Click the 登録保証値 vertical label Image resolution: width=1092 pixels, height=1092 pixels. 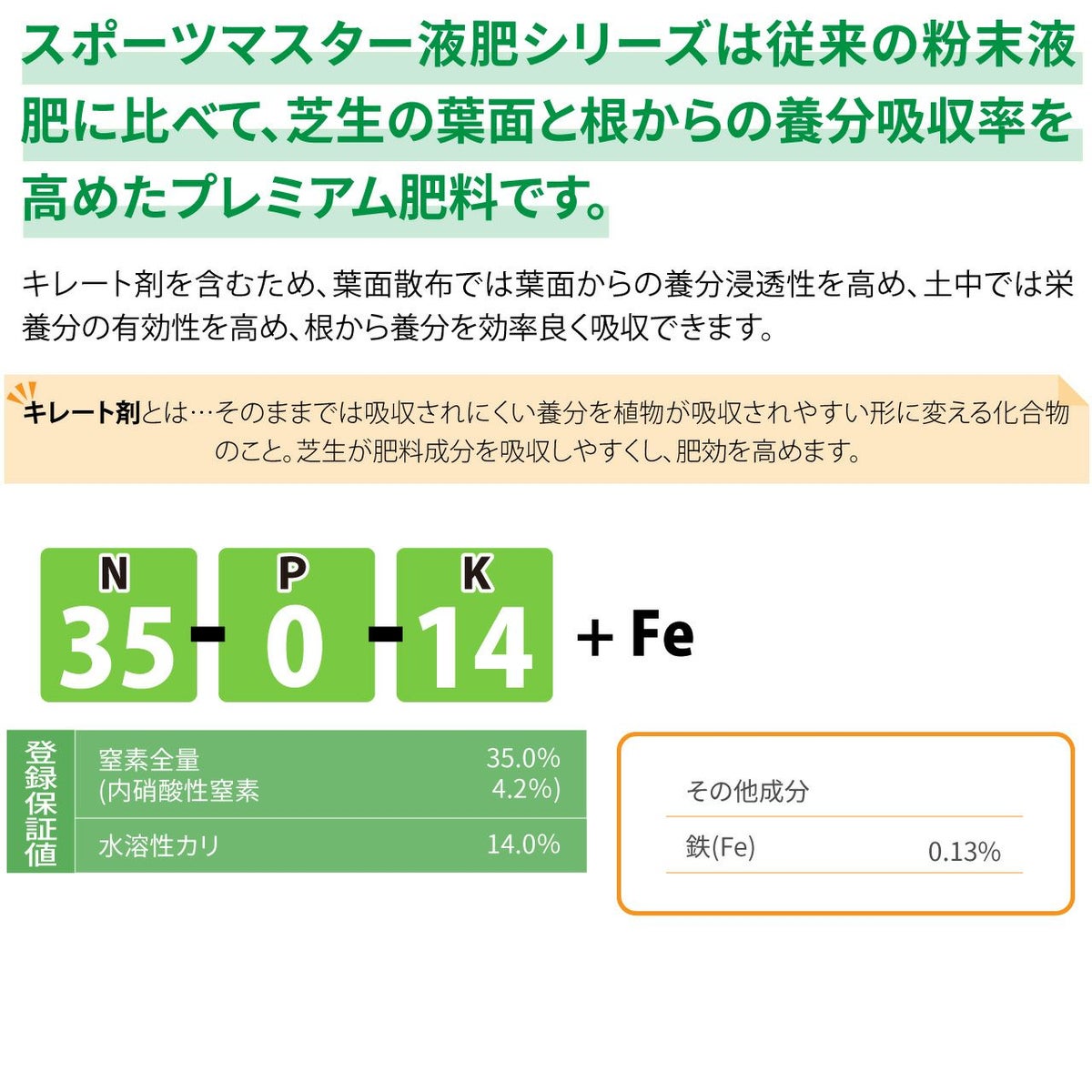coord(41,802)
